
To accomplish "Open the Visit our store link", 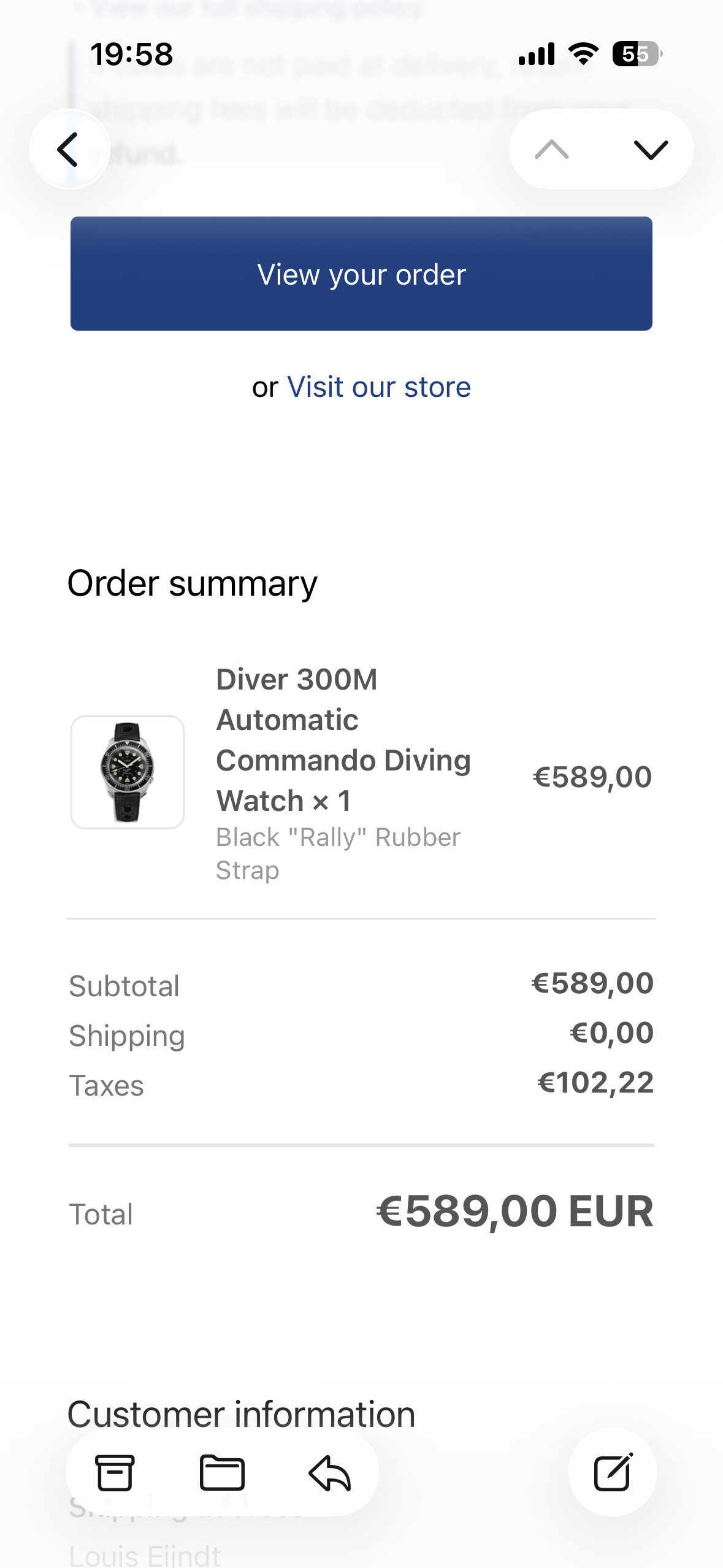I will 378,387.
